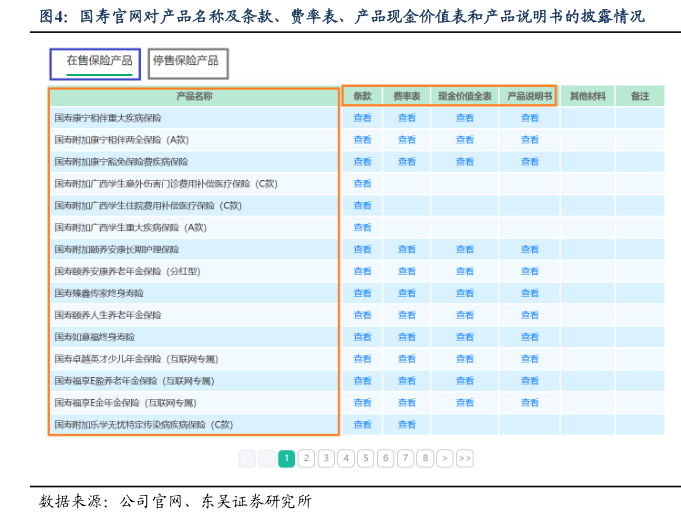View 现金价值全表 for 国寿如意福终身寿险
The height and width of the screenshot is (525, 681).
point(465,337)
